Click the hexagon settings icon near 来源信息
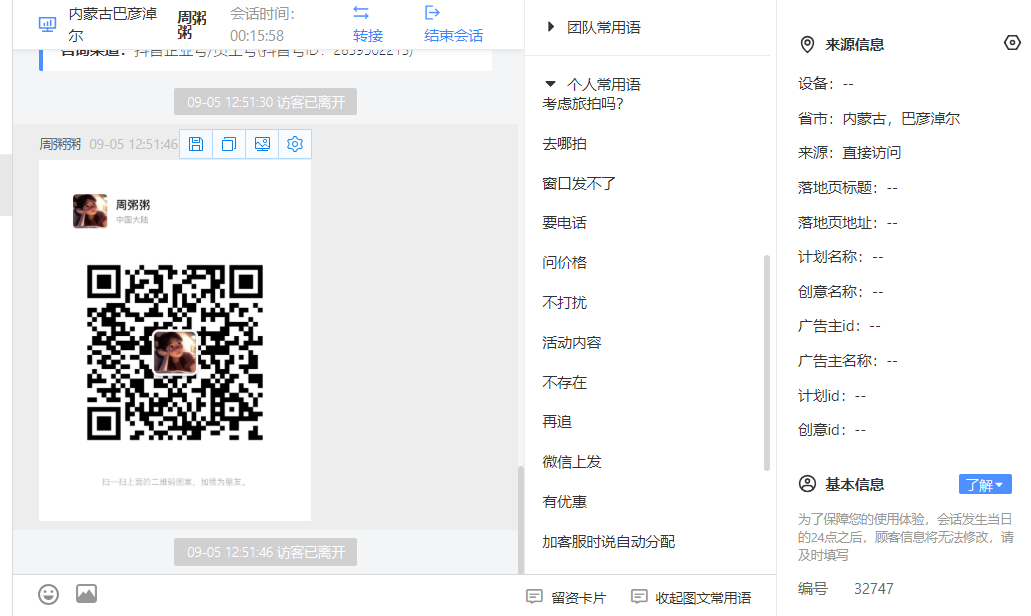Screen dimensions: 1031x616 coord(1012,43)
